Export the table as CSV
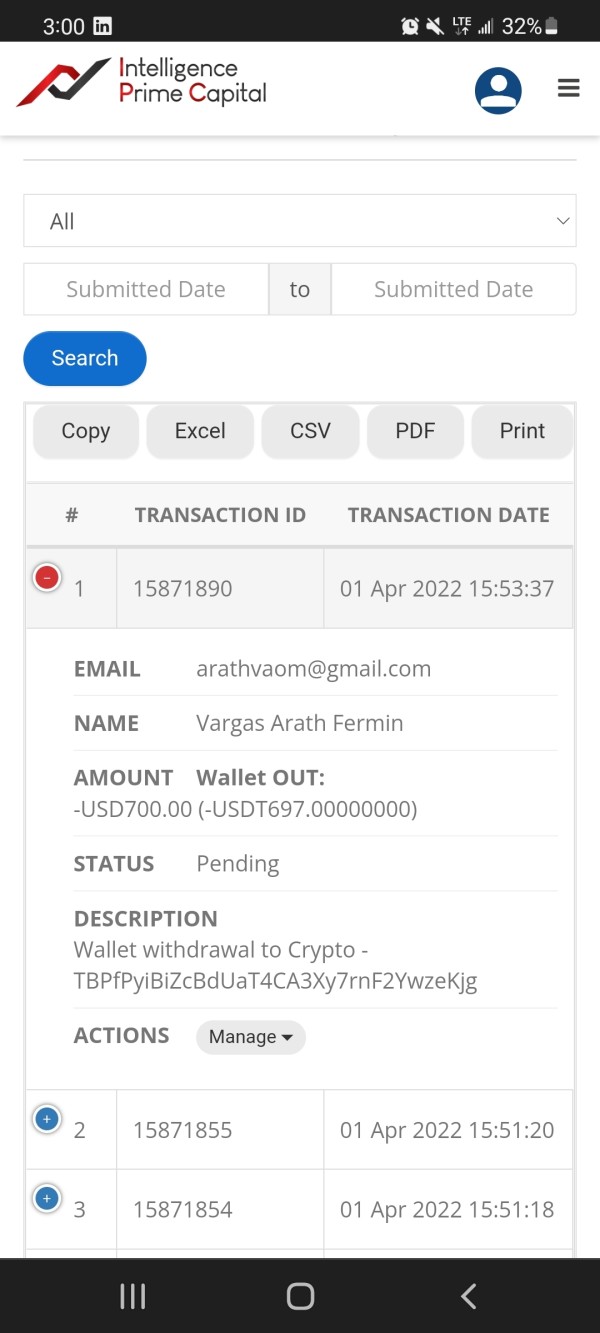The image size is (600, 1333). pyautogui.click(x=310, y=431)
